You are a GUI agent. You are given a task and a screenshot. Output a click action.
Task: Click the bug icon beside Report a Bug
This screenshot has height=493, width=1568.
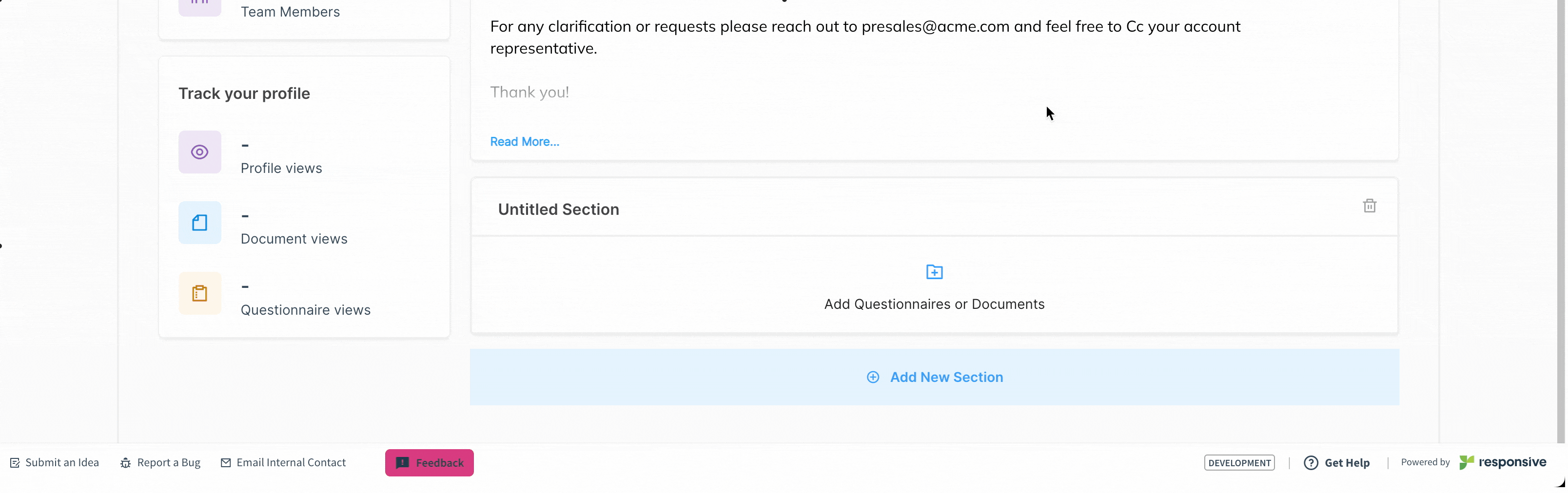pos(125,463)
